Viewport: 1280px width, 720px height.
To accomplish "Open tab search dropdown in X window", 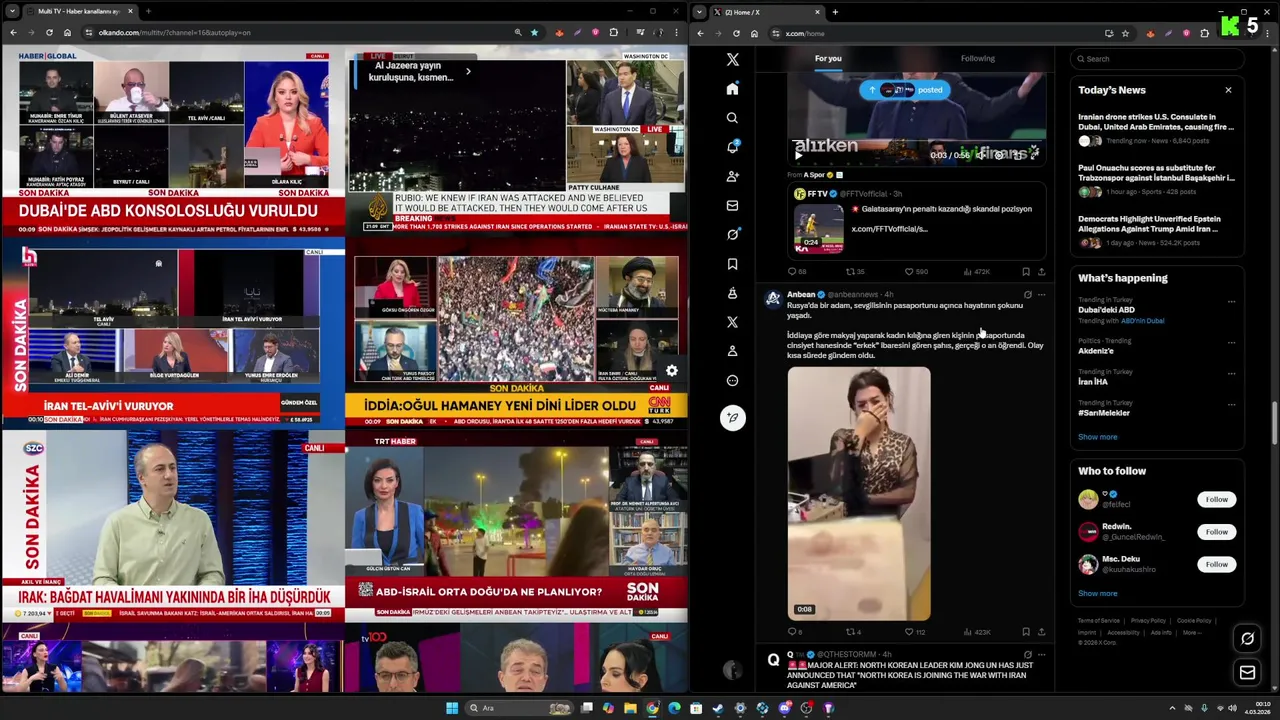I will click(700, 12).
